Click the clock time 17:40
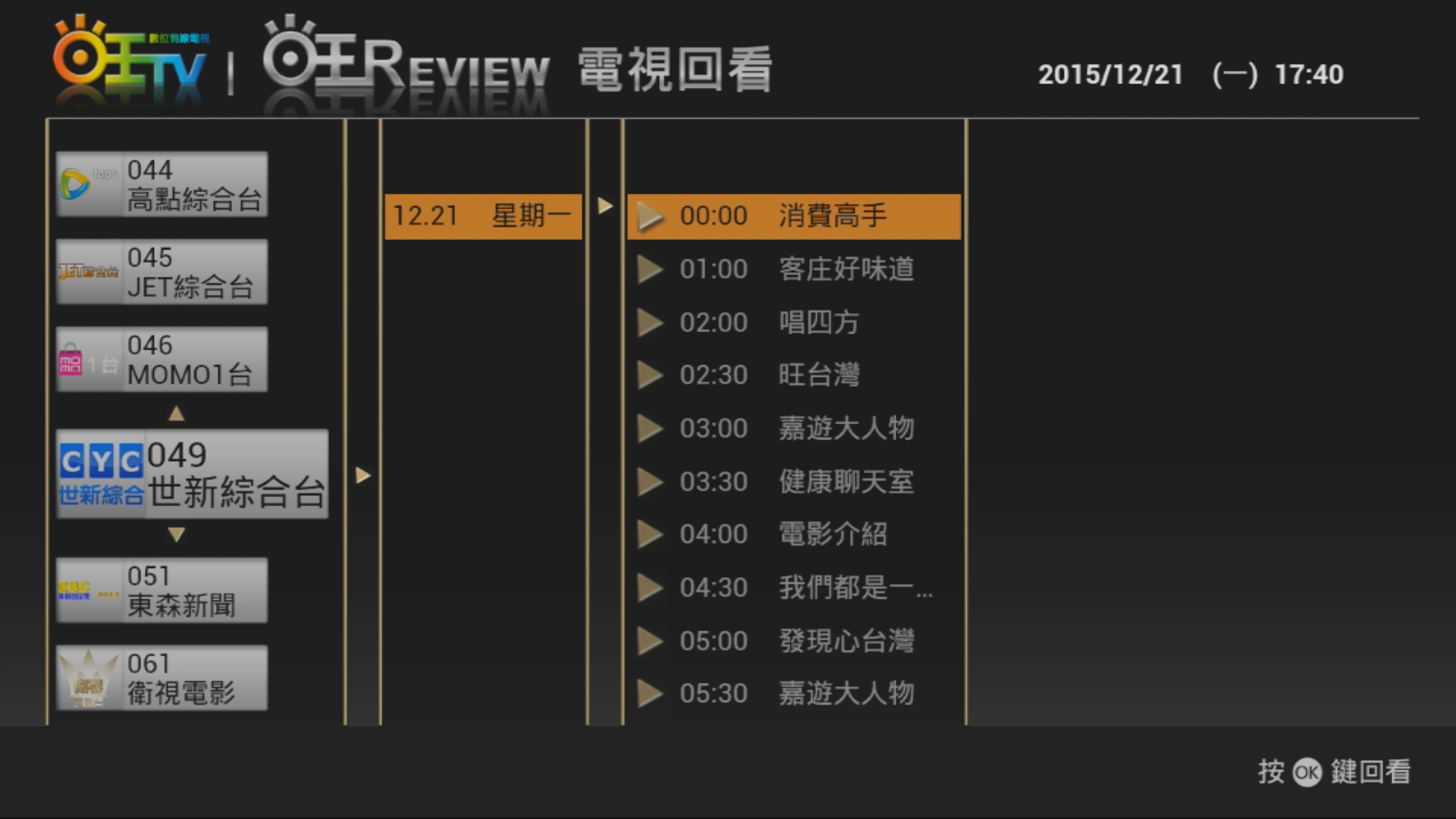This screenshot has width=1456, height=819. pyautogui.click(x=1309, y=74)
